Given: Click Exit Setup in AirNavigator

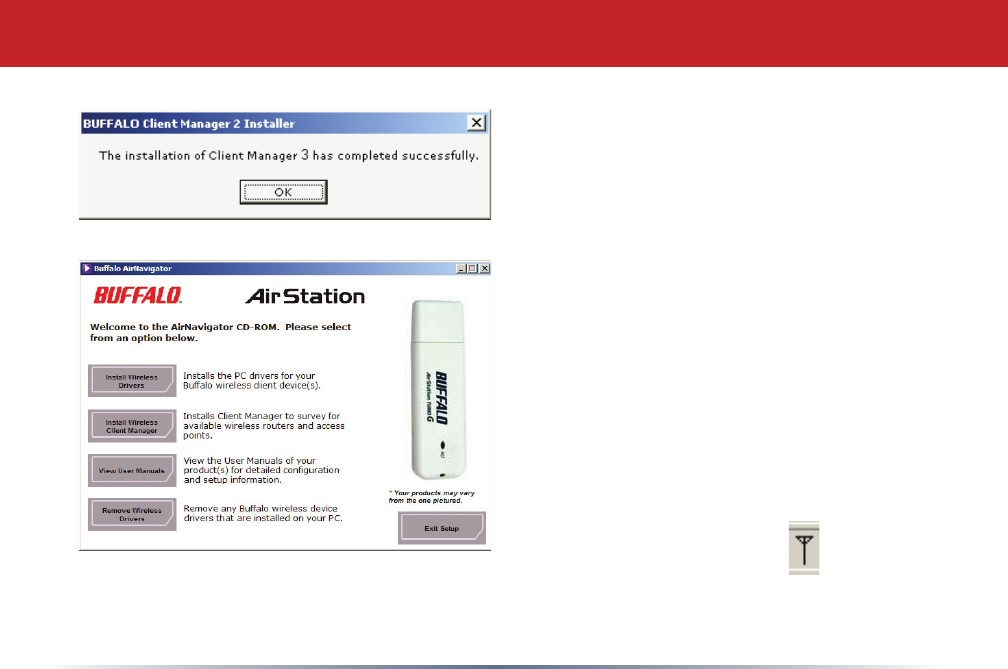Looking at the screenshot, I should click(442, 528).
